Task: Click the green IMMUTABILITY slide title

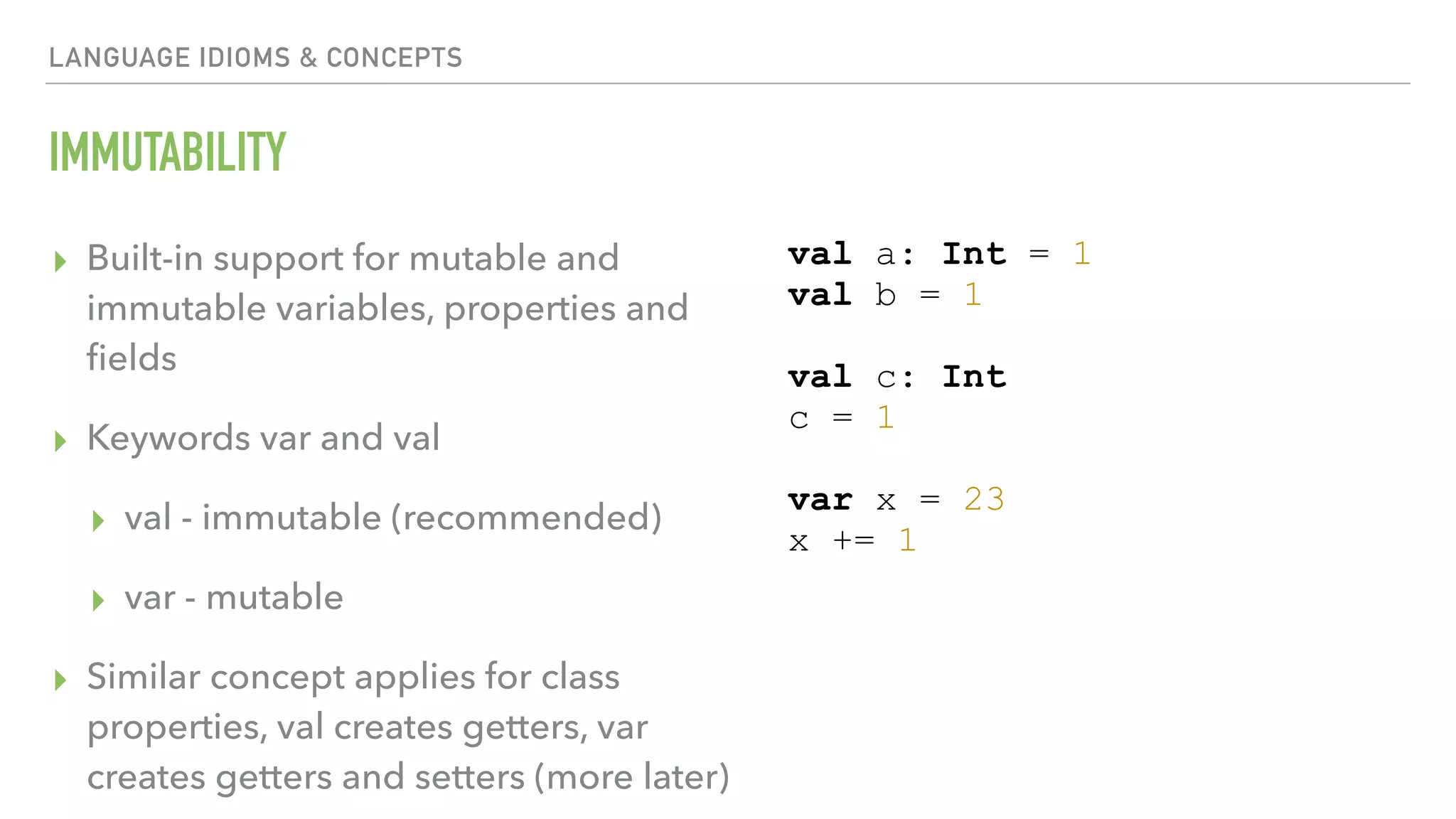Action: pos(168,152)
